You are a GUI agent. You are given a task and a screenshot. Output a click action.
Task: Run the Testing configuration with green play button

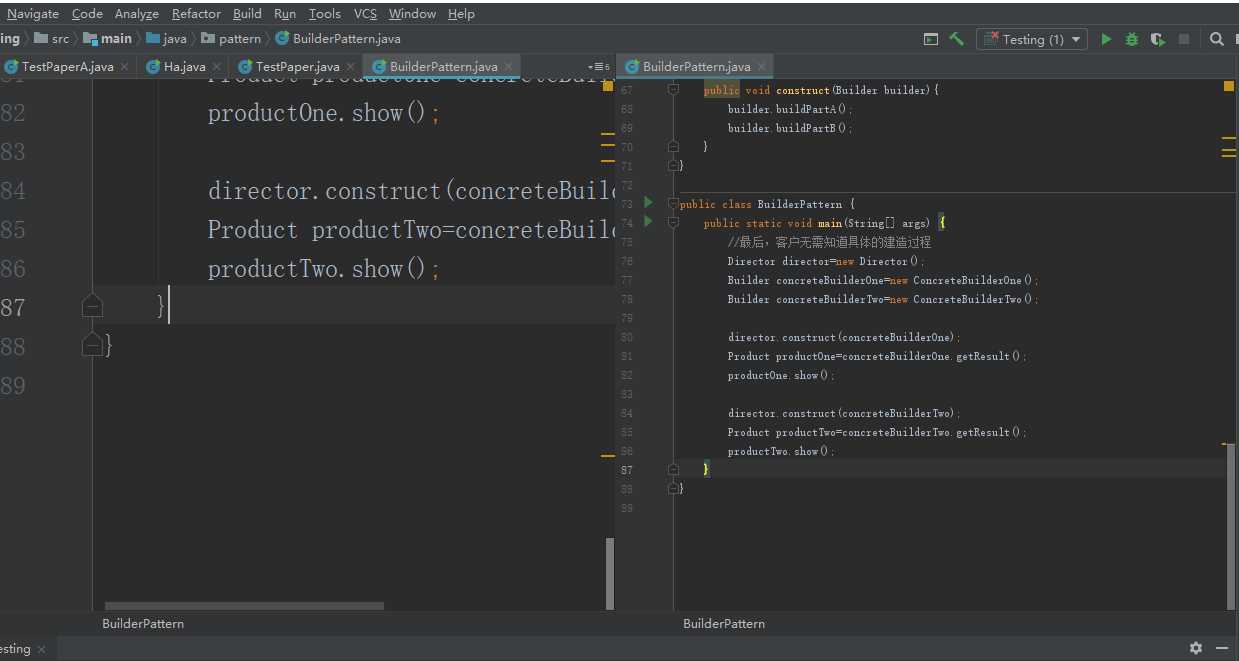1106,39
